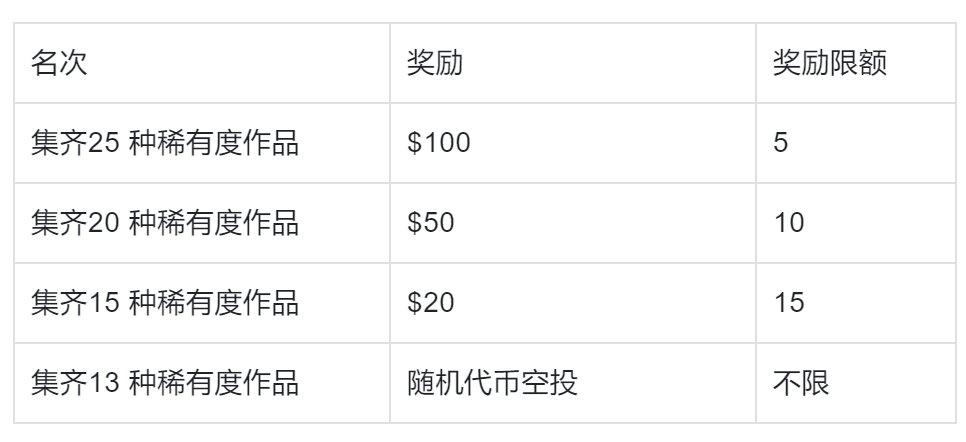Click the $50 reward cell
The width and height of the screenshot is (966, 442).
(431, 223)
